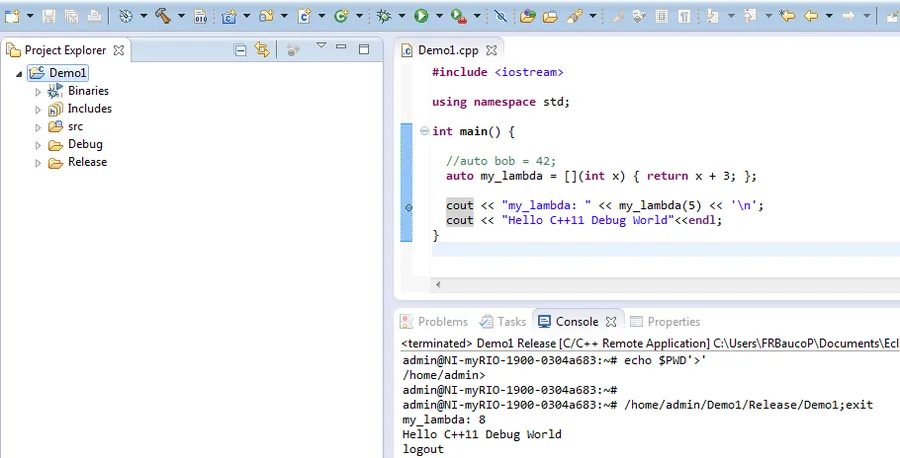
Task: Click the Previous Annotation icon
Action: 750,16
